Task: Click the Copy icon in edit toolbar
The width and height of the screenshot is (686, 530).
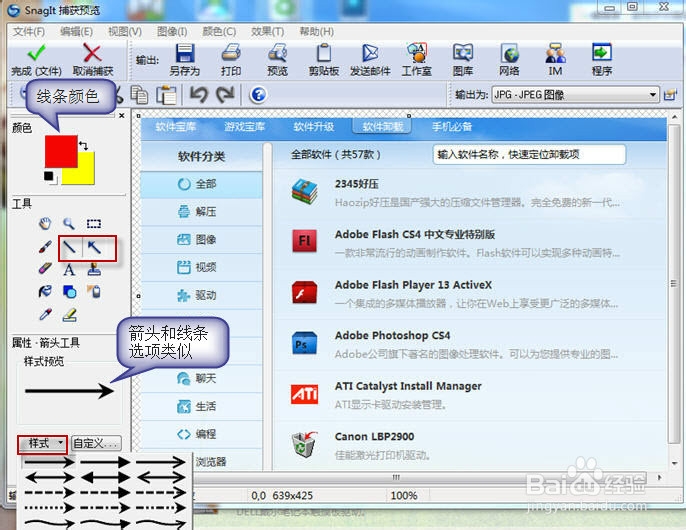Action: click(140, 95)
